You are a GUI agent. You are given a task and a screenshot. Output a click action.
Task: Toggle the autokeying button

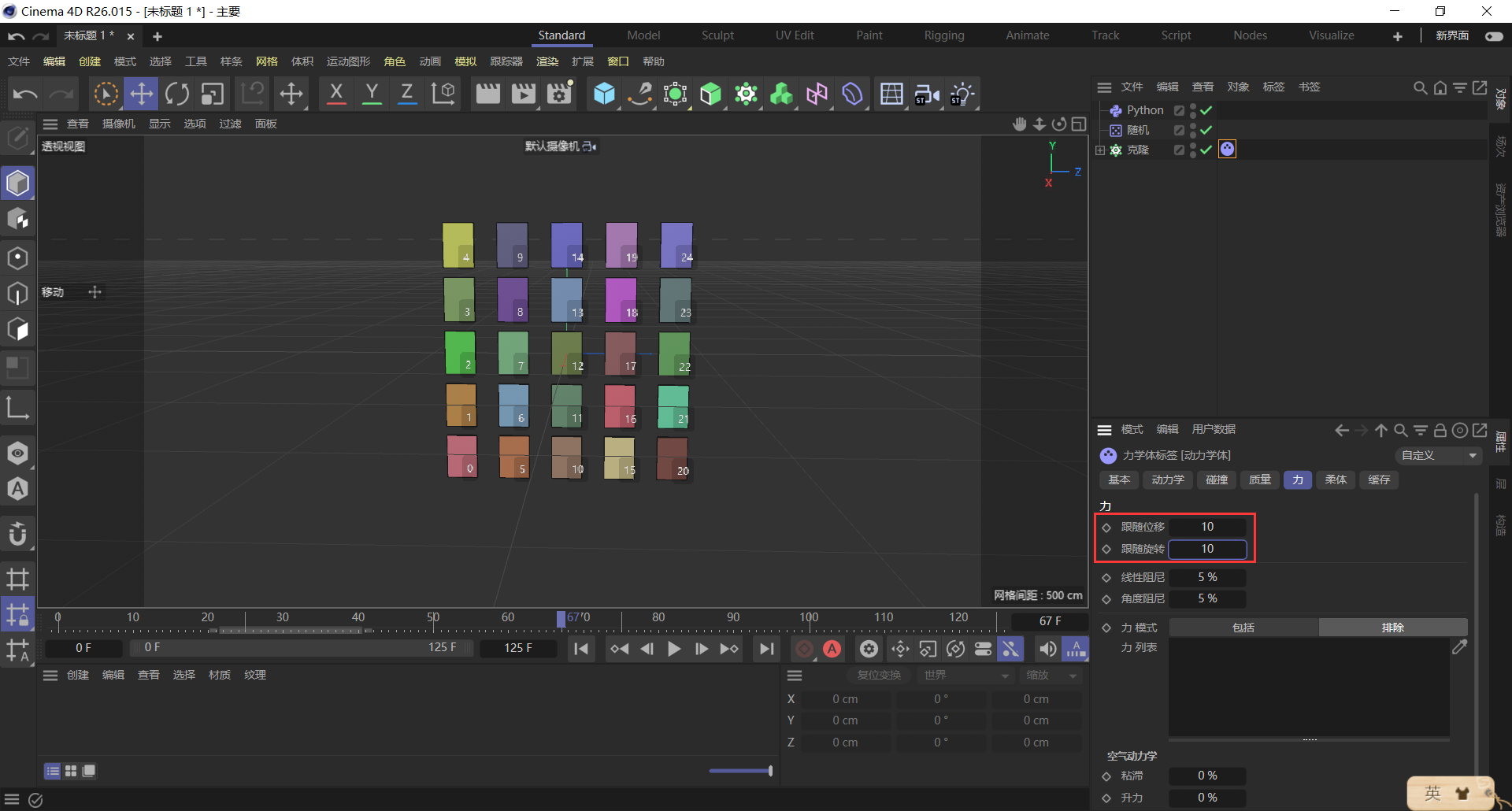click(x=832, y=649)
